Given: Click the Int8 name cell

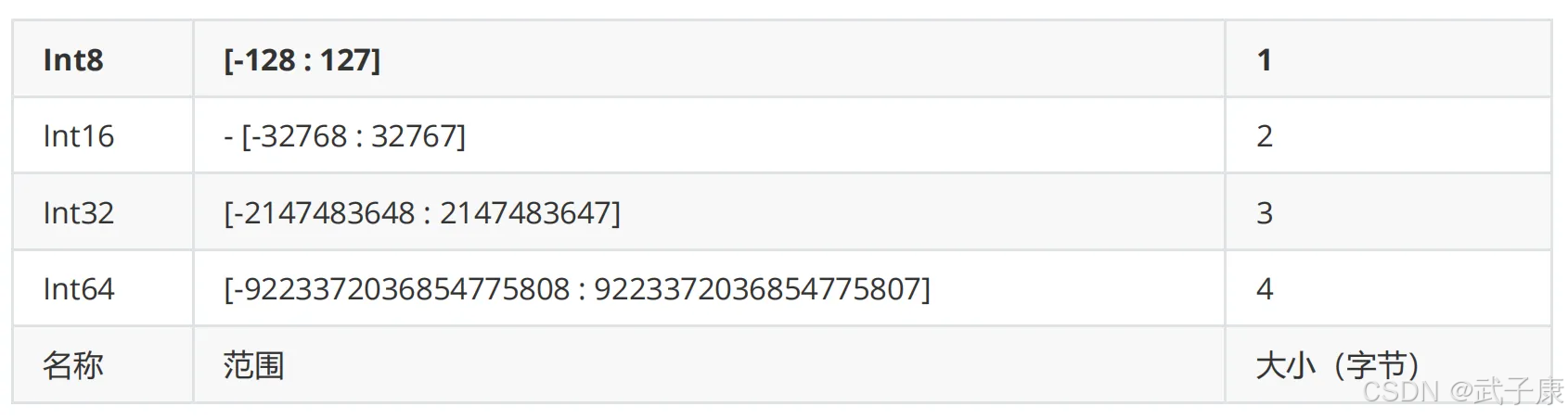Looking at the screenshot, I should [x=73, y=60].
